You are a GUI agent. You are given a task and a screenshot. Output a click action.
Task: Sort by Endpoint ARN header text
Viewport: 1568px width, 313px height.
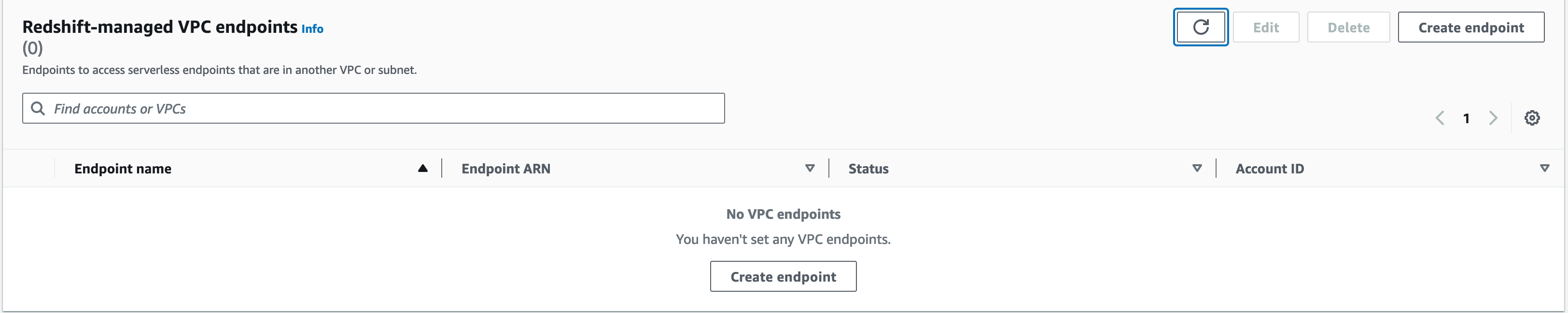tap(506, 169)
